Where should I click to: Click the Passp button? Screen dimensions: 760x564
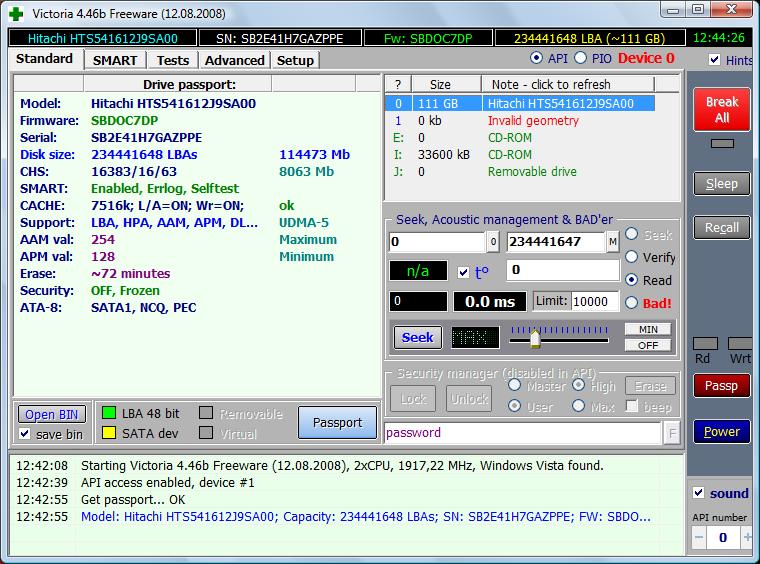coord(722,386)
